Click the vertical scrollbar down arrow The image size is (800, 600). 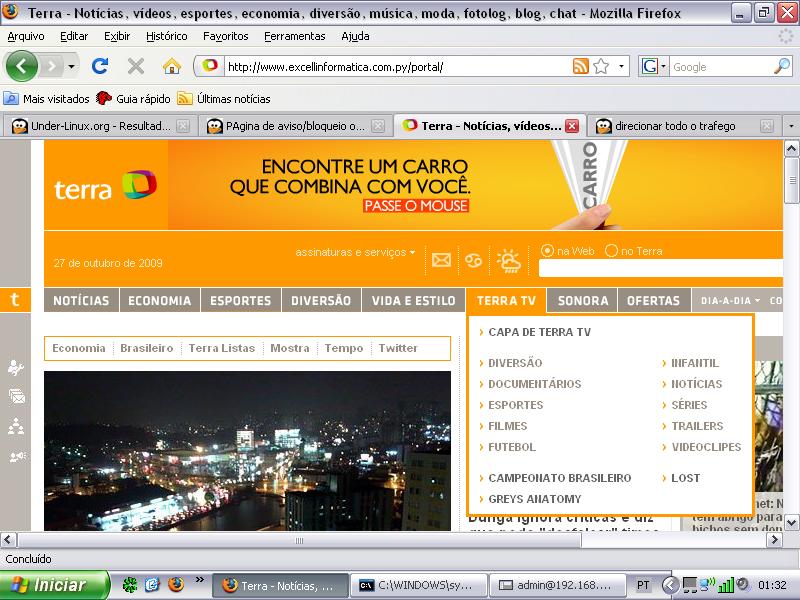pyautogui.click(x=791, y=522)
